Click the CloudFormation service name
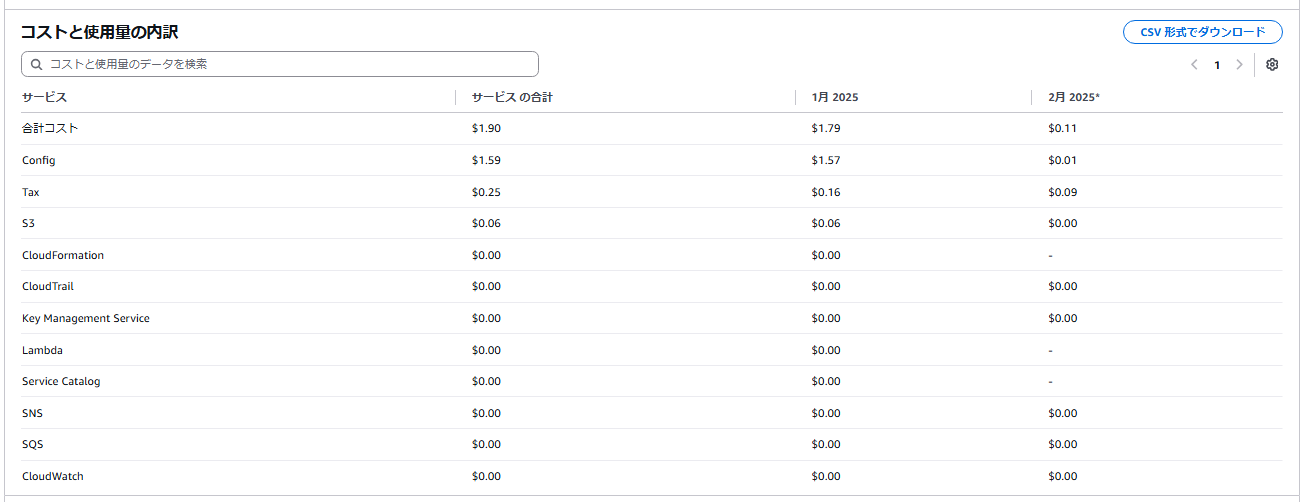 pyautogui.click(x=63, y=255)
